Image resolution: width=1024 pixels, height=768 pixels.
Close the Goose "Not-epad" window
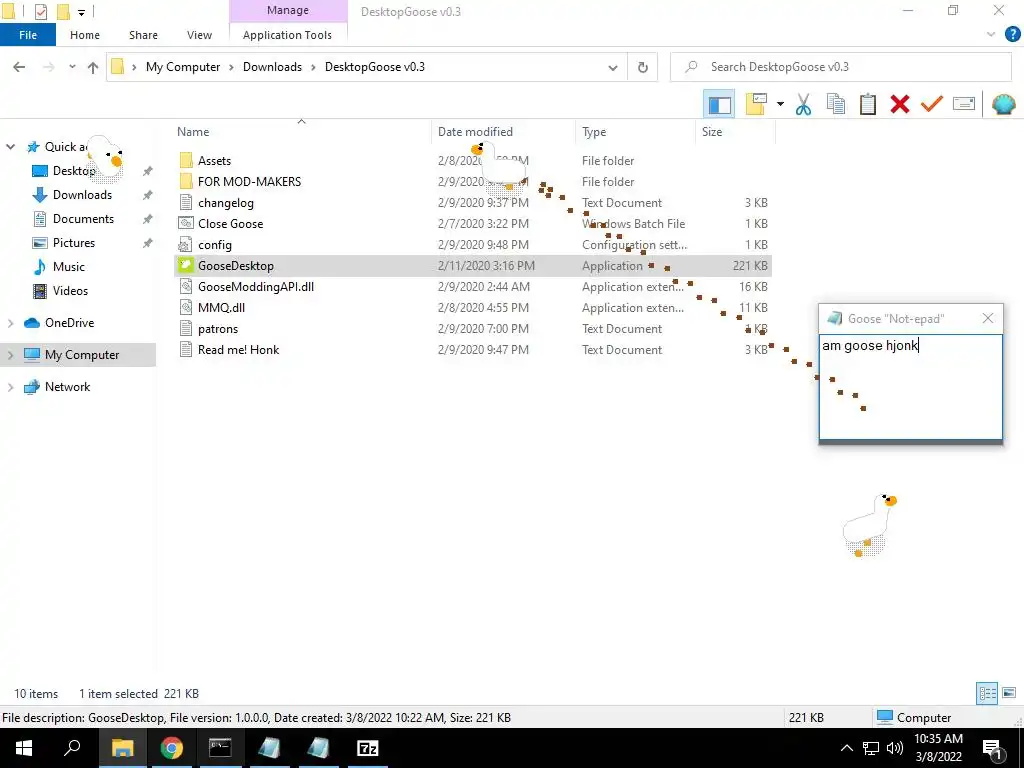click(x=987, y=318)
